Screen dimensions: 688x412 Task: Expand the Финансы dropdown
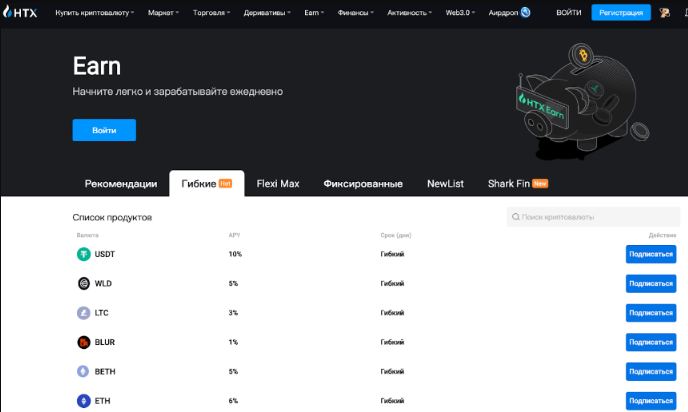(x=355, y=13)
